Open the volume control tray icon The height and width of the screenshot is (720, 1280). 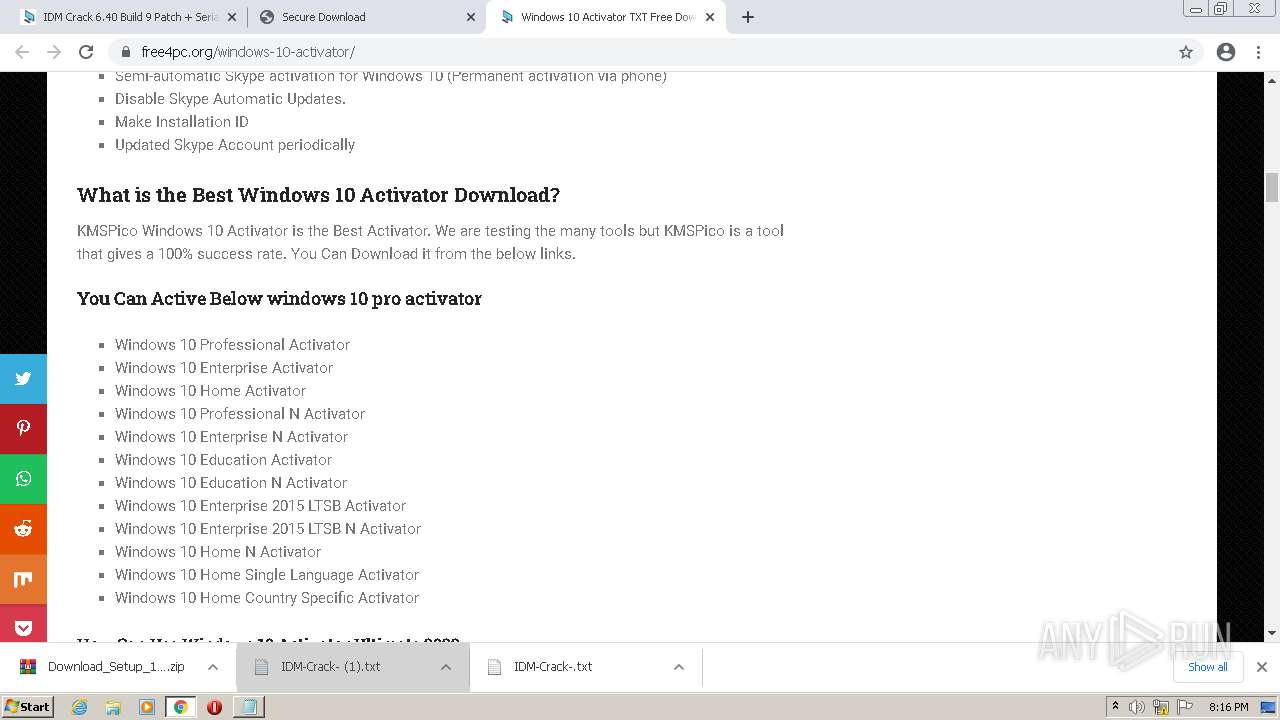[x=1137, y=707]
